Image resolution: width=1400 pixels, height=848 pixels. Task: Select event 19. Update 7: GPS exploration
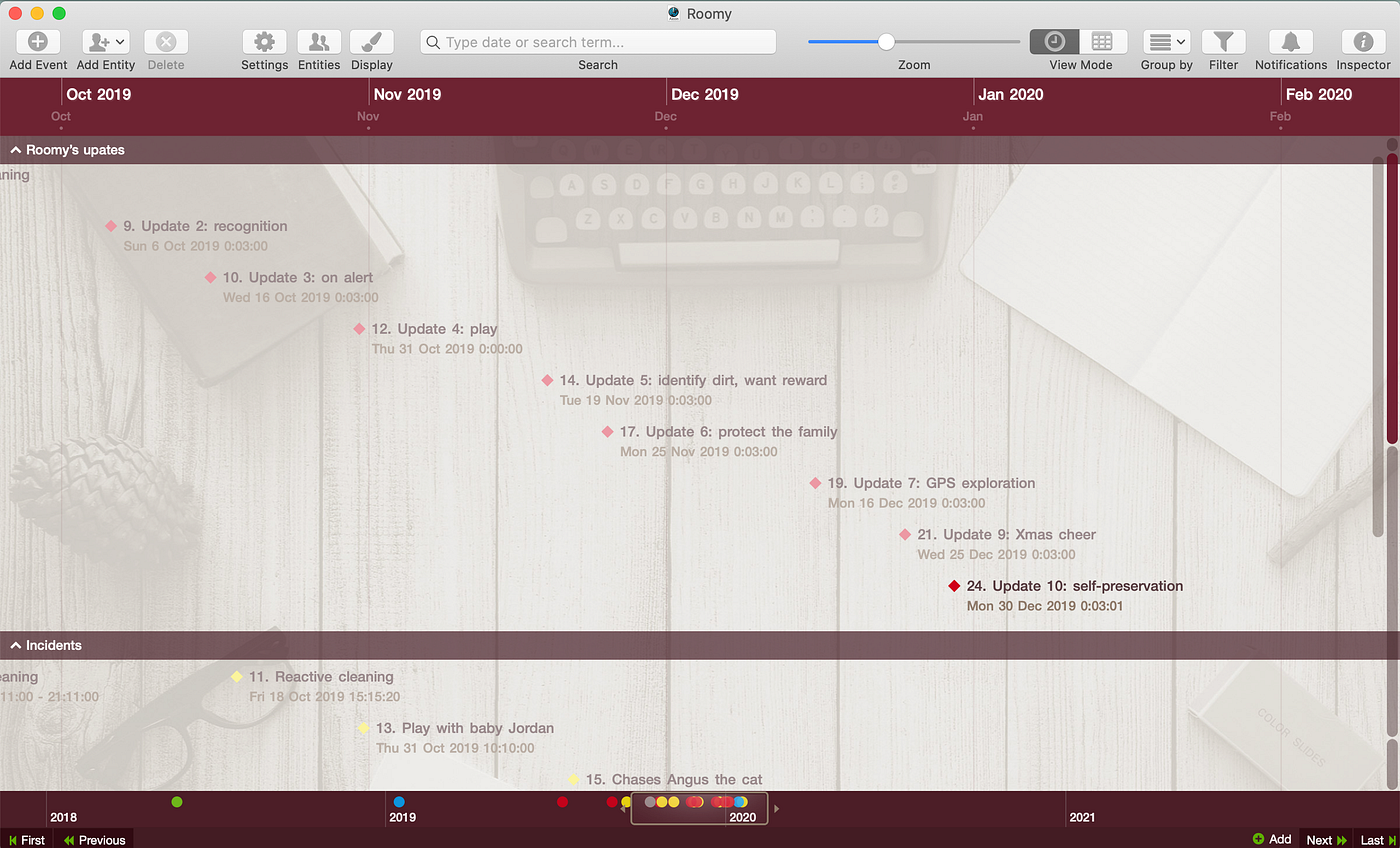tap(931, 483)
